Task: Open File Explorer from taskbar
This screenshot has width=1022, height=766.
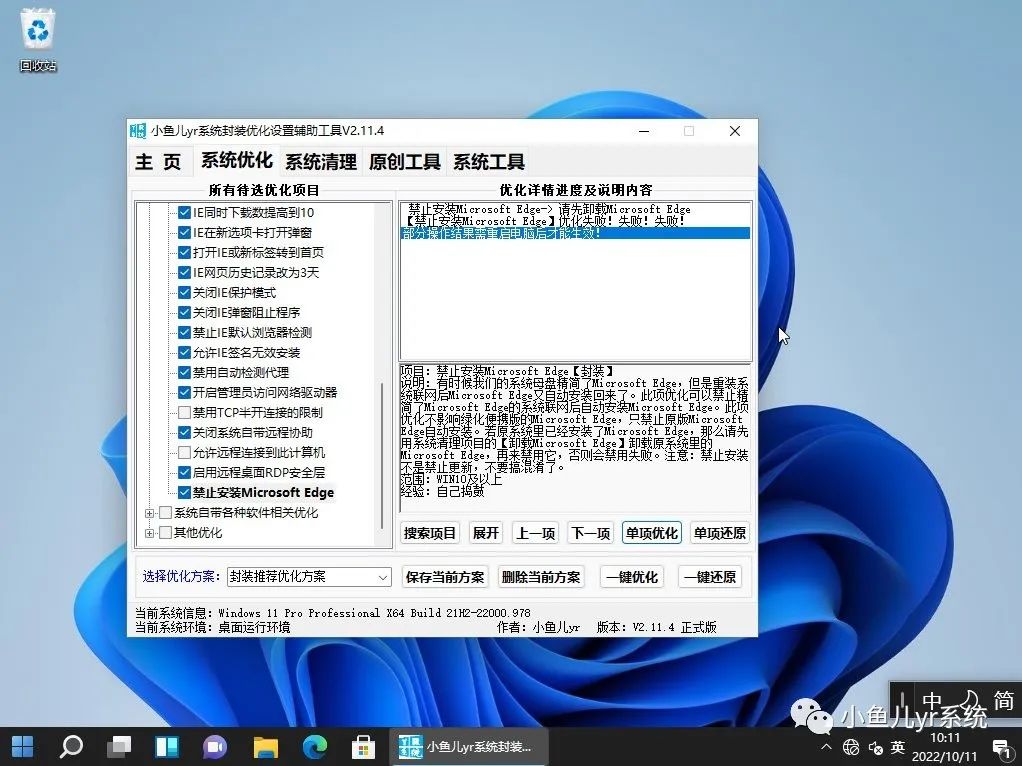Action: pos(265,746)
